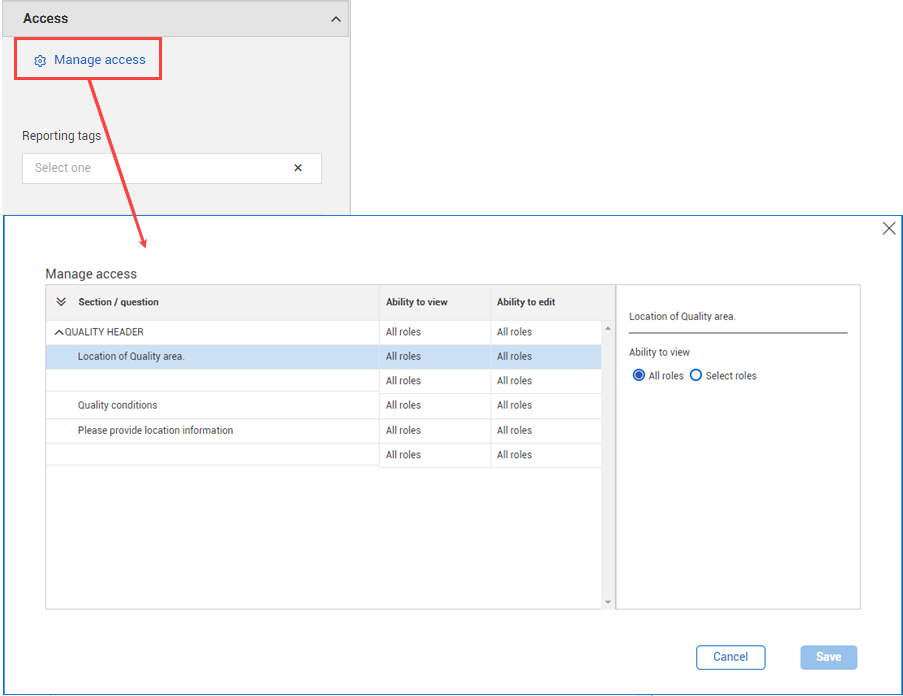Select the Location of Quality area row
Viewport: 903px width, 696px height.
(131, 357)
